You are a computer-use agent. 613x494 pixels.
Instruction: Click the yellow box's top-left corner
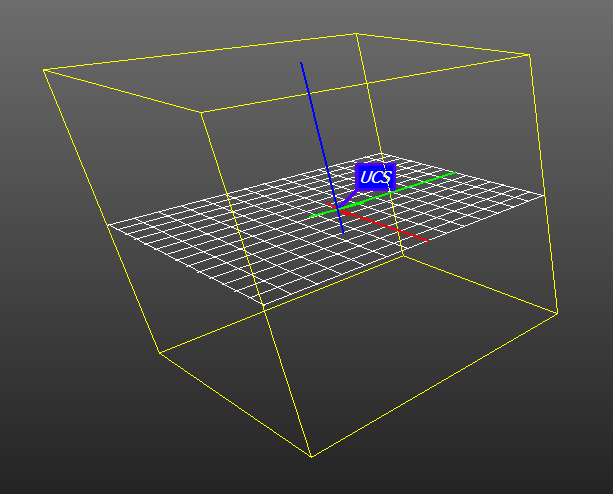[43, 70]
